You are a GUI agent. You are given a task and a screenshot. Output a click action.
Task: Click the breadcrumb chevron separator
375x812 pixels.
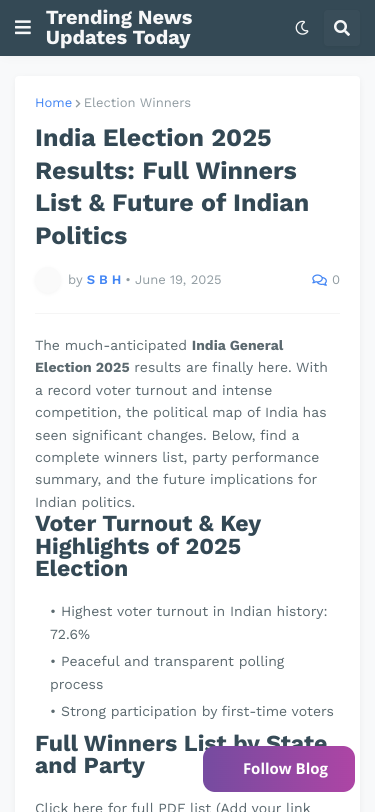78,103
